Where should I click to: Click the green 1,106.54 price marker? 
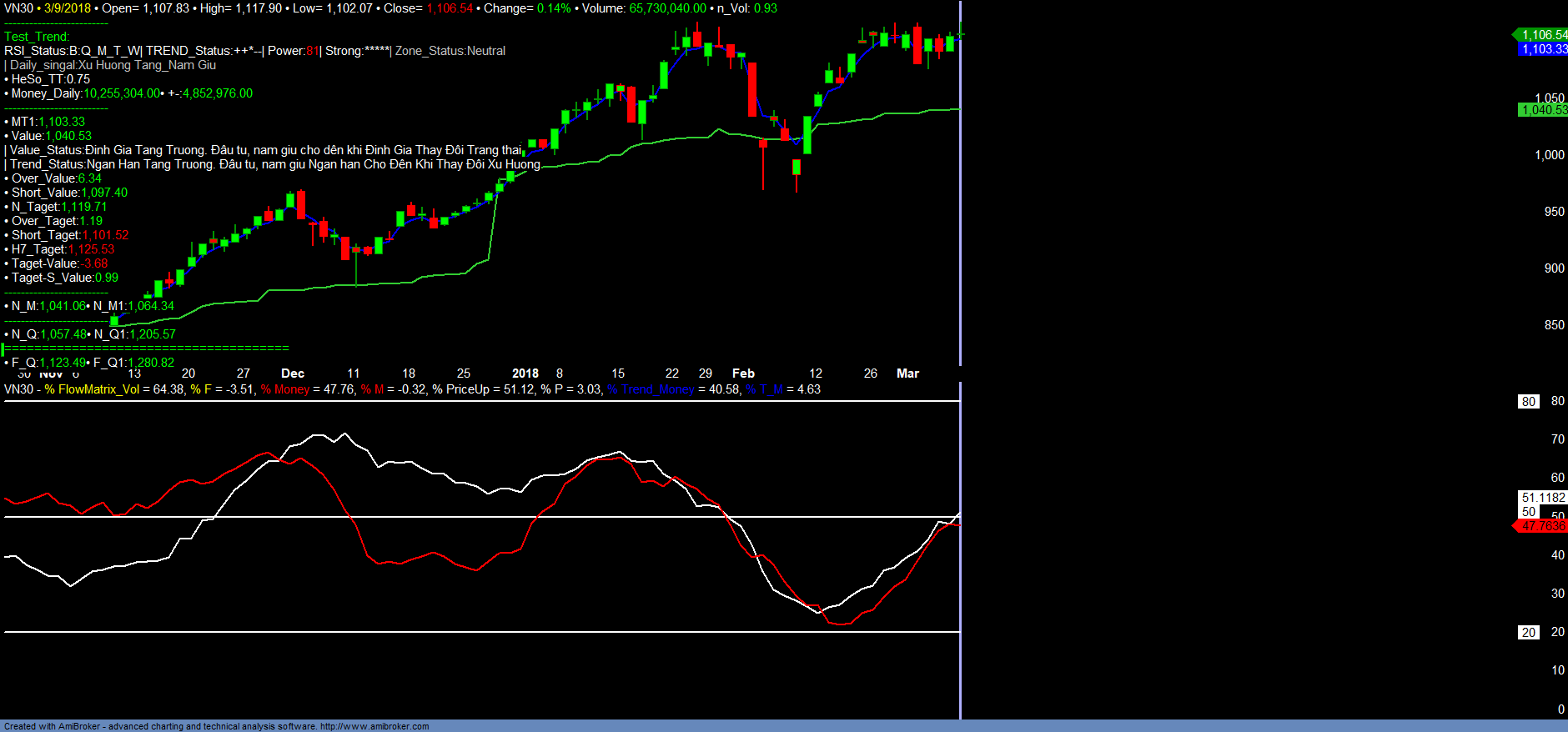click(x=1543, y=35)
